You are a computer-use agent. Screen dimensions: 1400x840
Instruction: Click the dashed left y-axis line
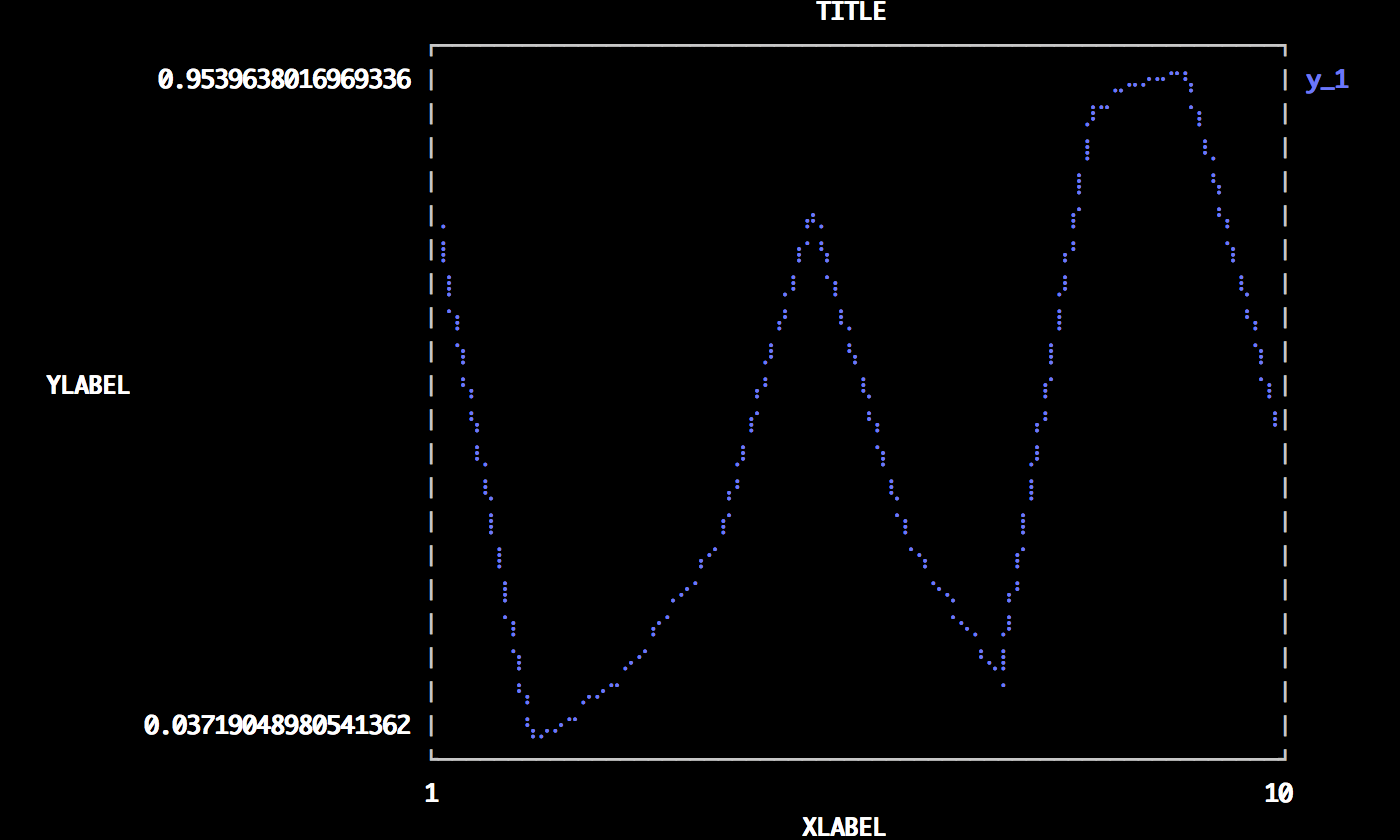431,400
